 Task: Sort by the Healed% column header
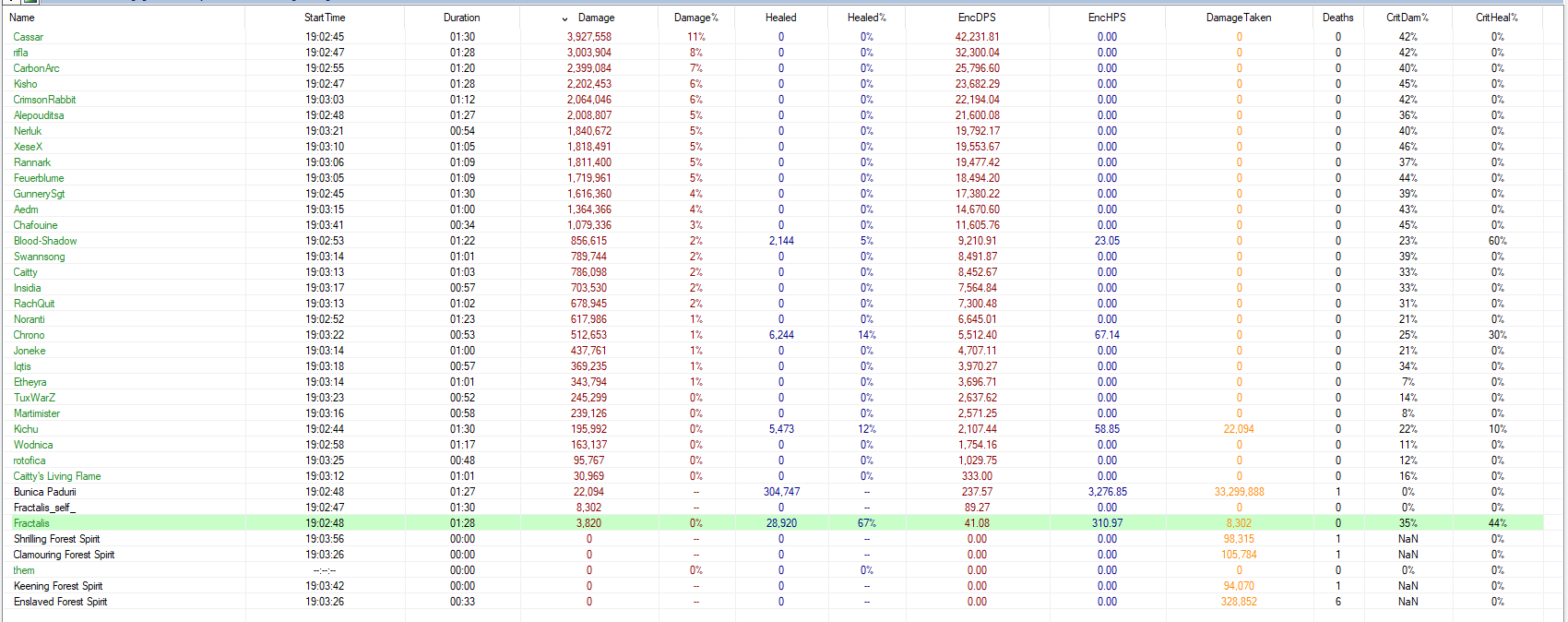coord(866,18)
